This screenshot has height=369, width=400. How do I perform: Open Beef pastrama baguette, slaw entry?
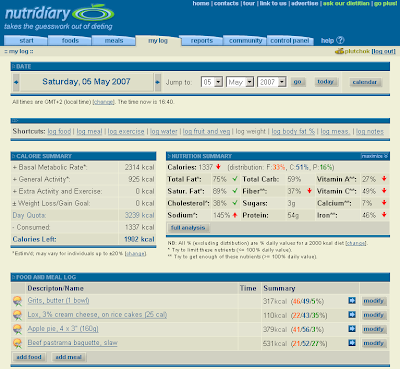click(x=72, y=343)
